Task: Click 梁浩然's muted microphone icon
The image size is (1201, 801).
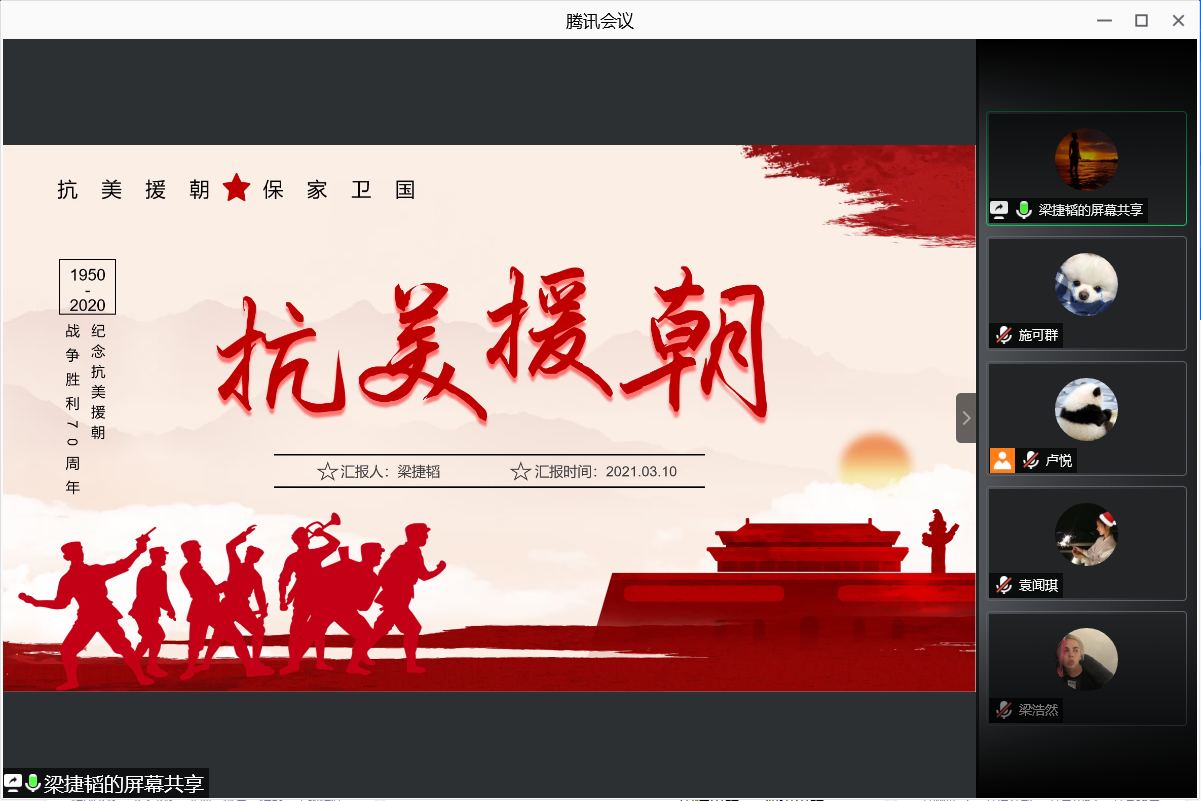Action: (x=1003, y=710)
